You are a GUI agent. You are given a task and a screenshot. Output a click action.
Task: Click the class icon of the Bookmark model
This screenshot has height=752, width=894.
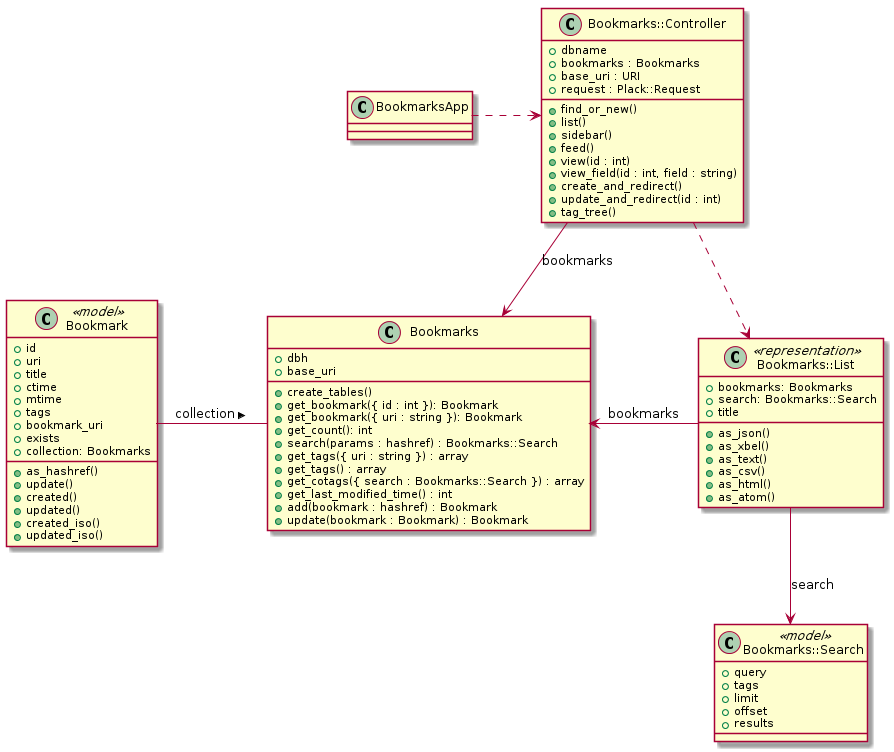[46, 319]
